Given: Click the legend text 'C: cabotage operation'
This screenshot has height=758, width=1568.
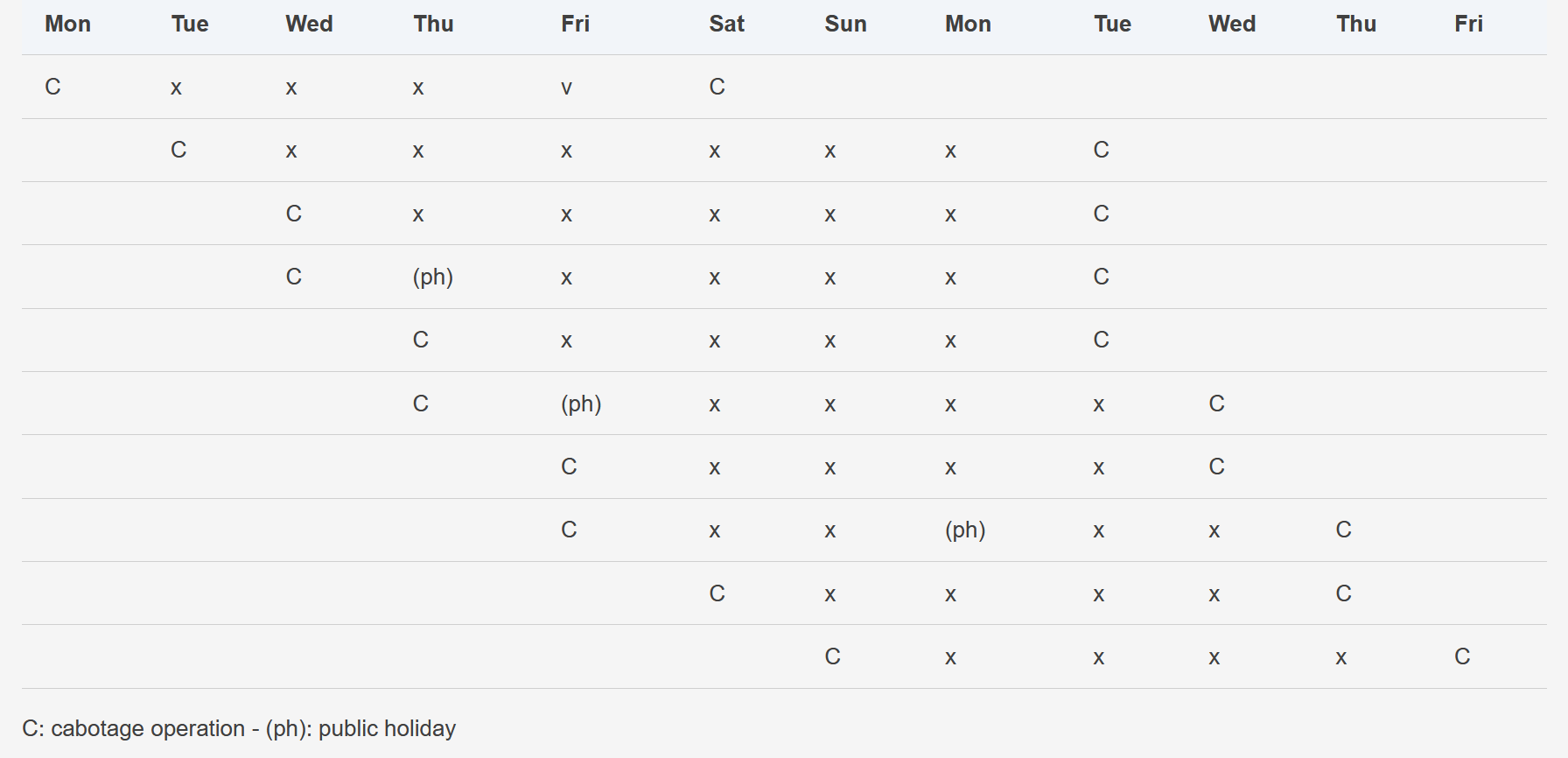Looking at the screenshot, I should [x=133, y=728].
